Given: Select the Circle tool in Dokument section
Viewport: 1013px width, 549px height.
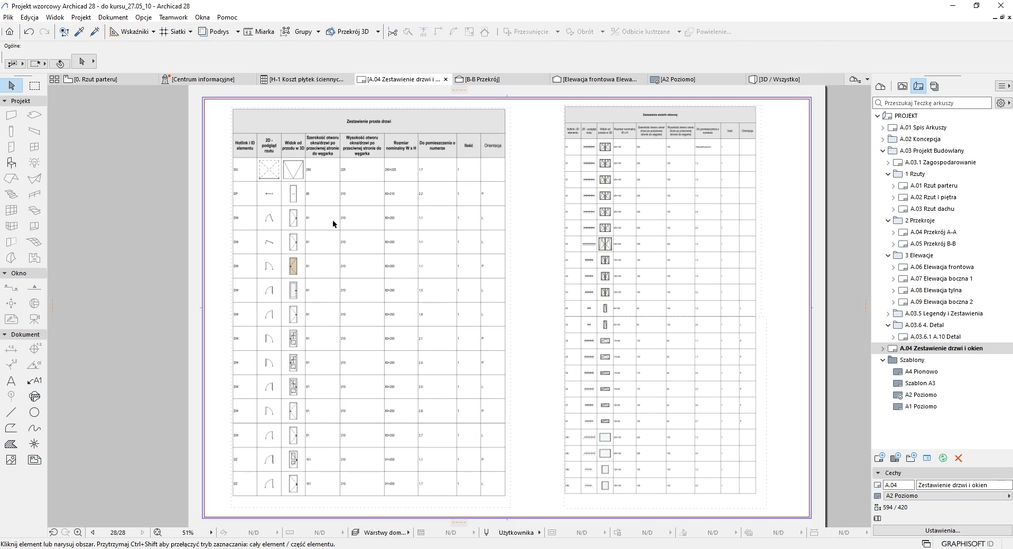Looking at the screenshot, I should click(34, 412).
